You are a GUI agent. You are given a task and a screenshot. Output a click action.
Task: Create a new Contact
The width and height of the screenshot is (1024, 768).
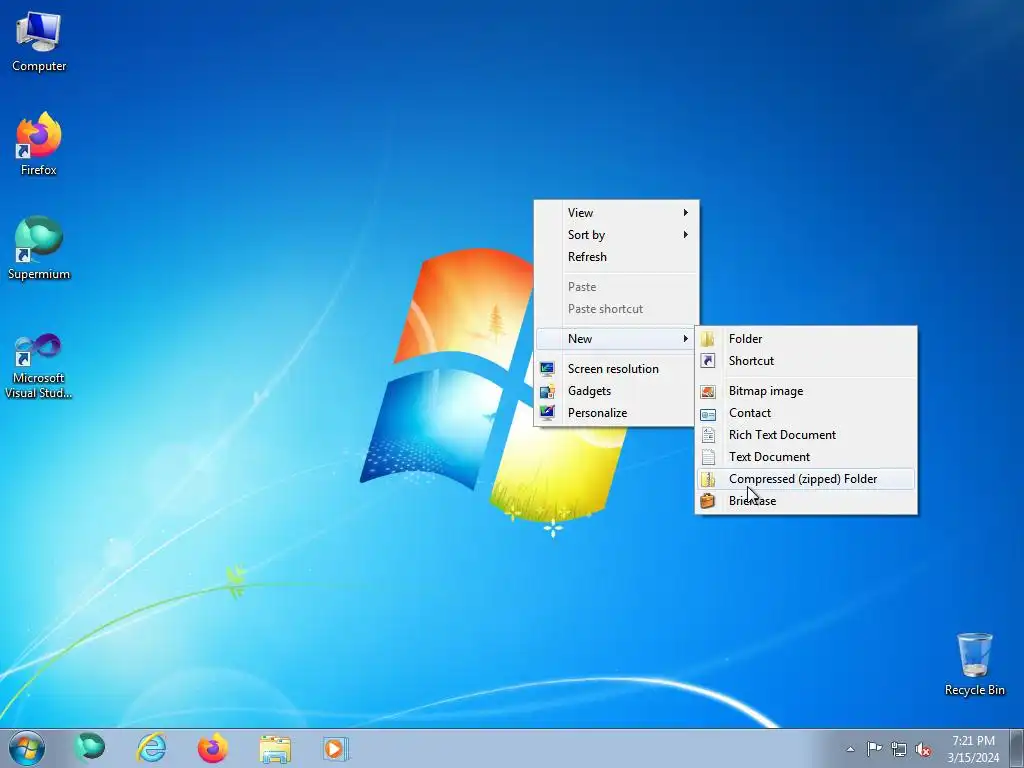coord(806,413)
